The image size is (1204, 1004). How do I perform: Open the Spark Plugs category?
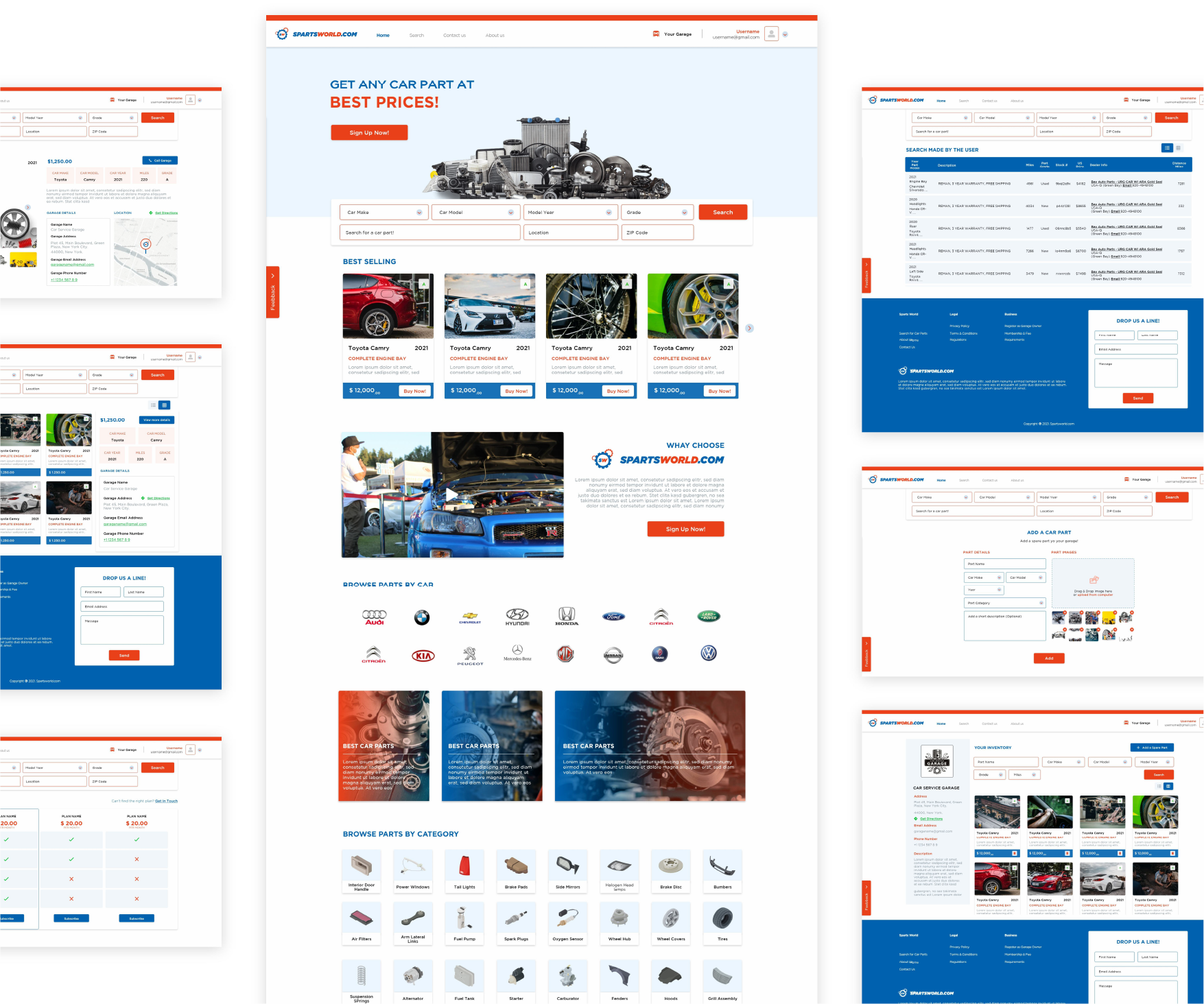pos(516,918)
